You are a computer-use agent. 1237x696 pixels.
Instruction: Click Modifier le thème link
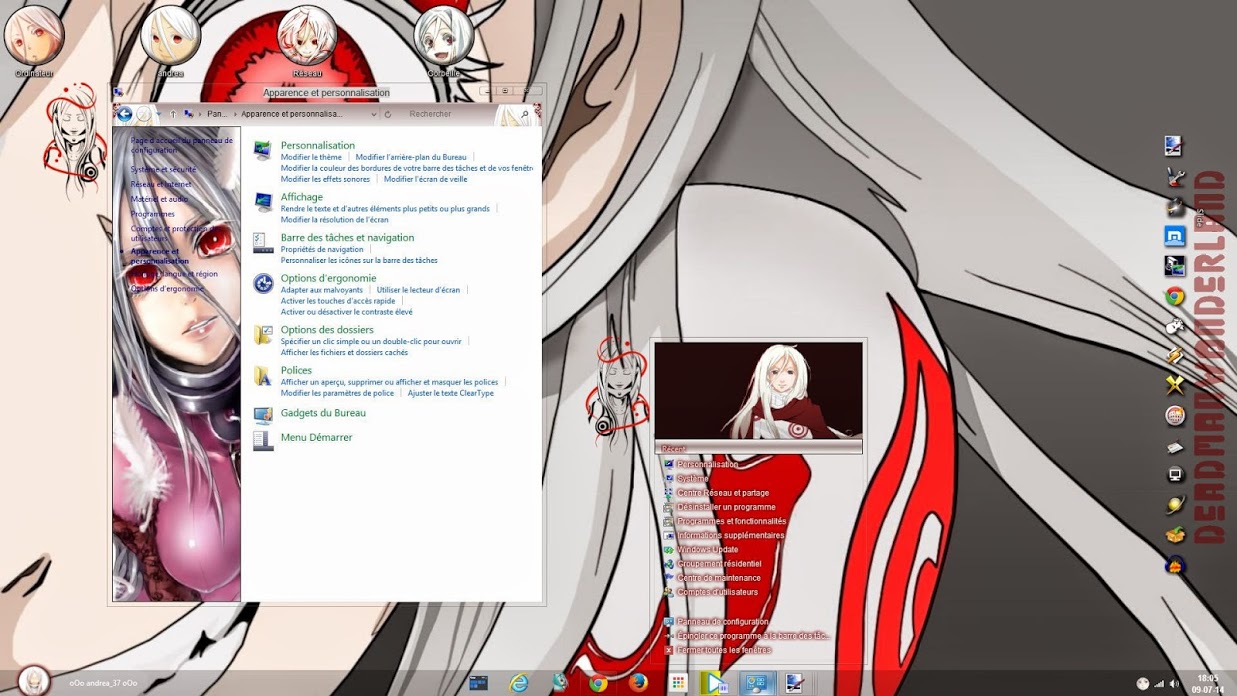[x=311, y=157]
